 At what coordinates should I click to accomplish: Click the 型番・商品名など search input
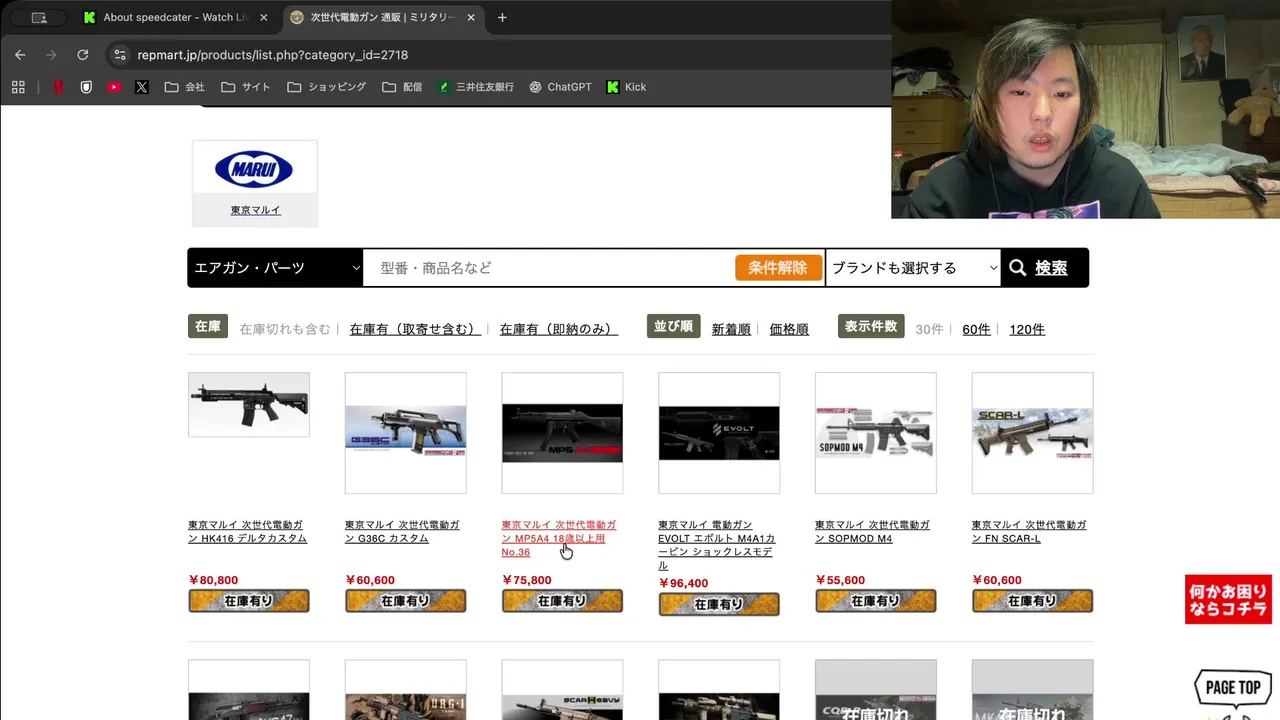pyautogui.click(x=550, y=268)
